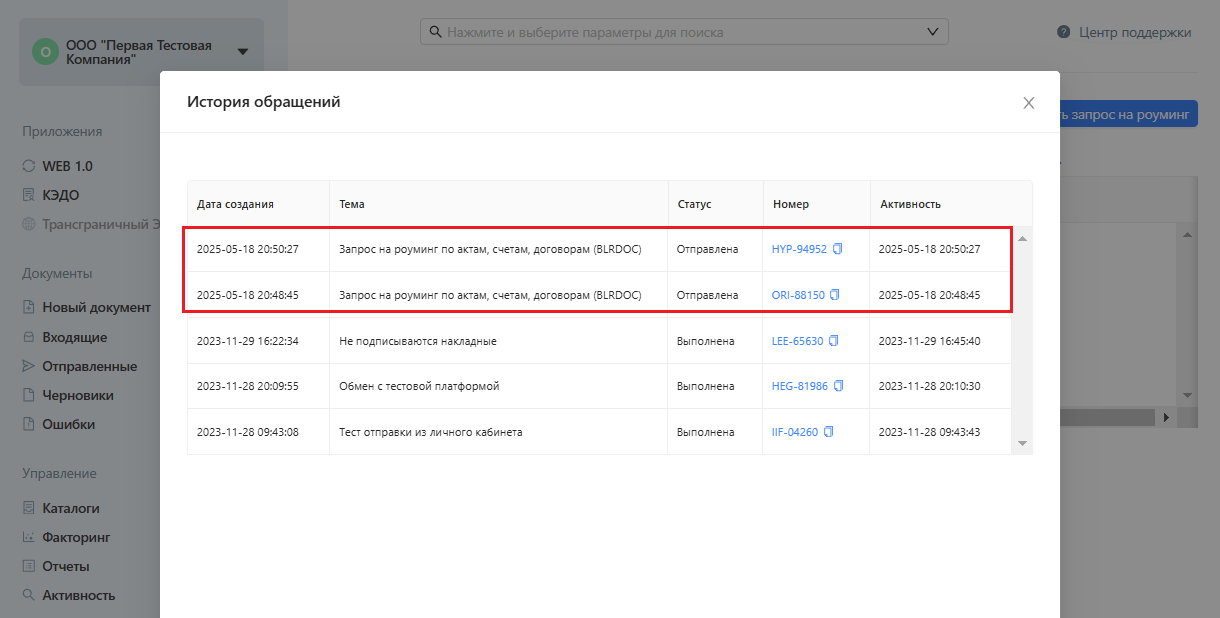Click the Активность column header
1220x618 pixels.
coord(951,204)
